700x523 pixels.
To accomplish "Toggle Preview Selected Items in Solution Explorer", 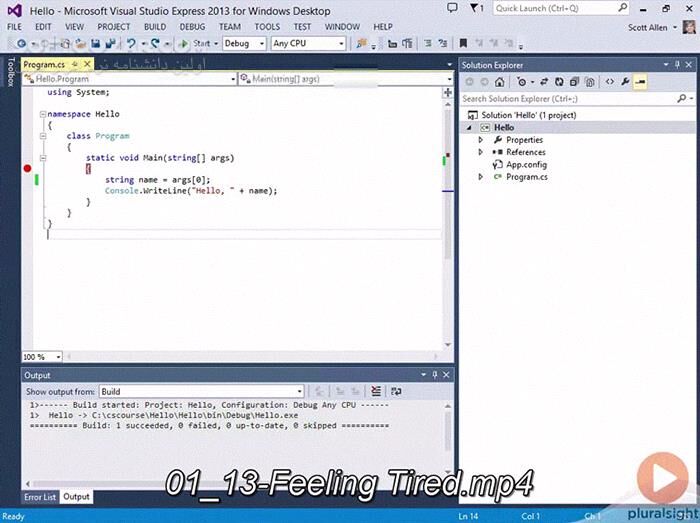I will pyautogui.click(x=640, y=82).
